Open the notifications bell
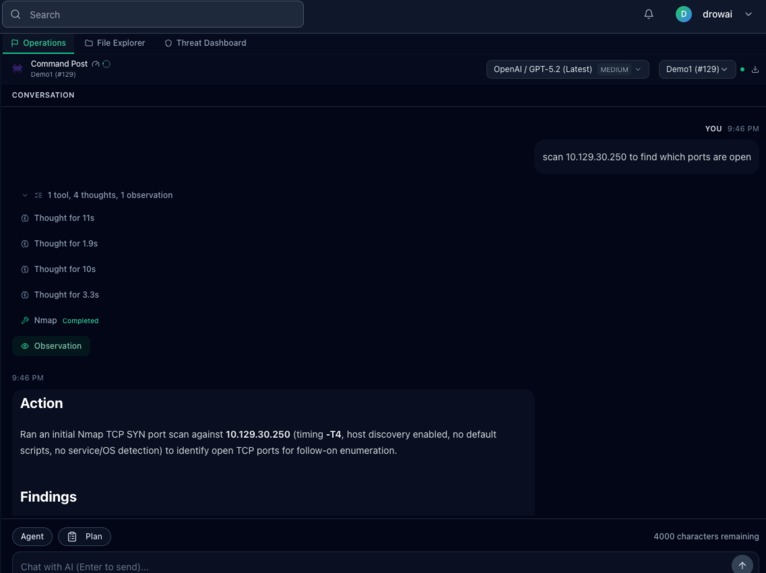Screen dimensions: 766x573 [648, 14]
